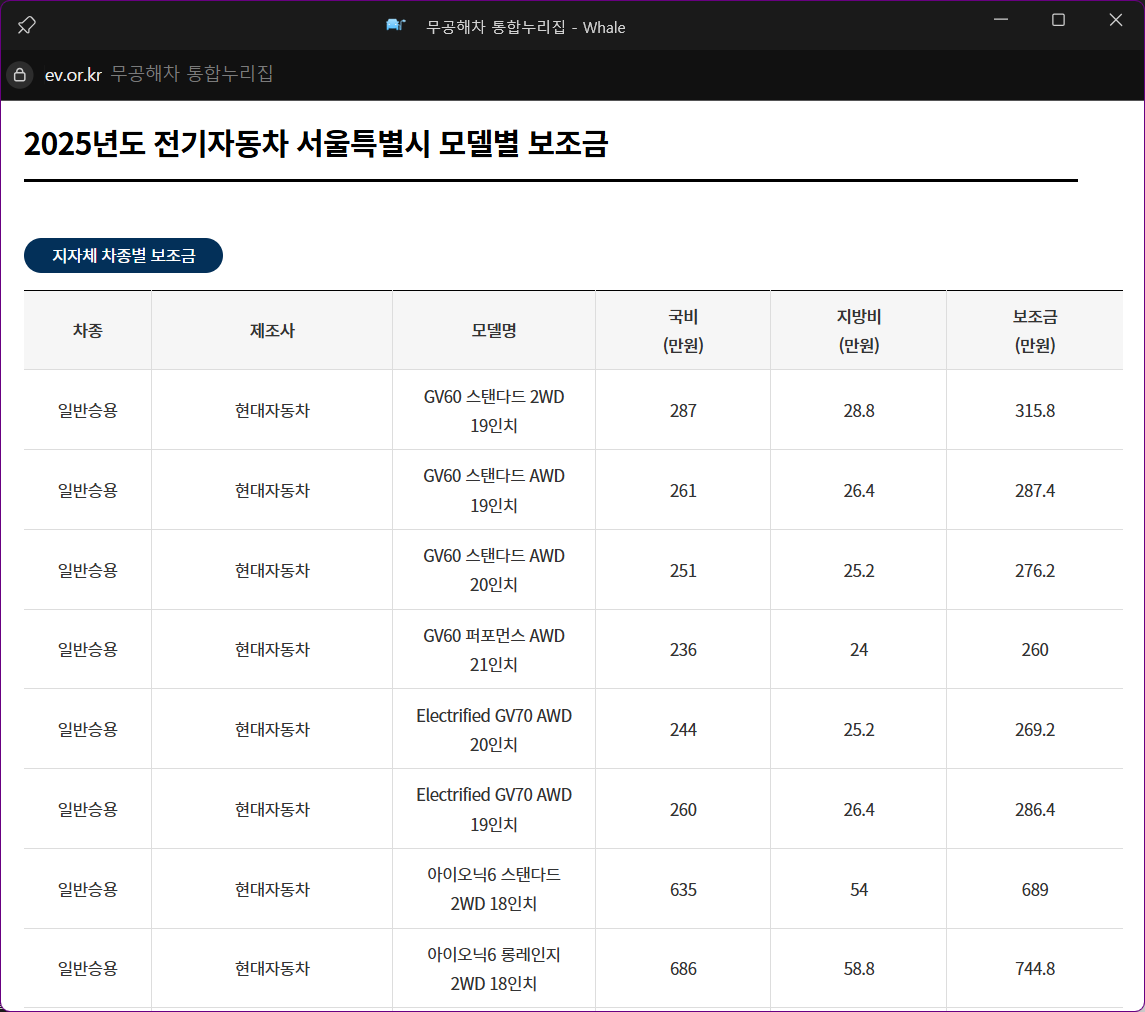Click the 지방비 value 58.8
This screenshot has width=1145, height=1012.
pos(859,968)
